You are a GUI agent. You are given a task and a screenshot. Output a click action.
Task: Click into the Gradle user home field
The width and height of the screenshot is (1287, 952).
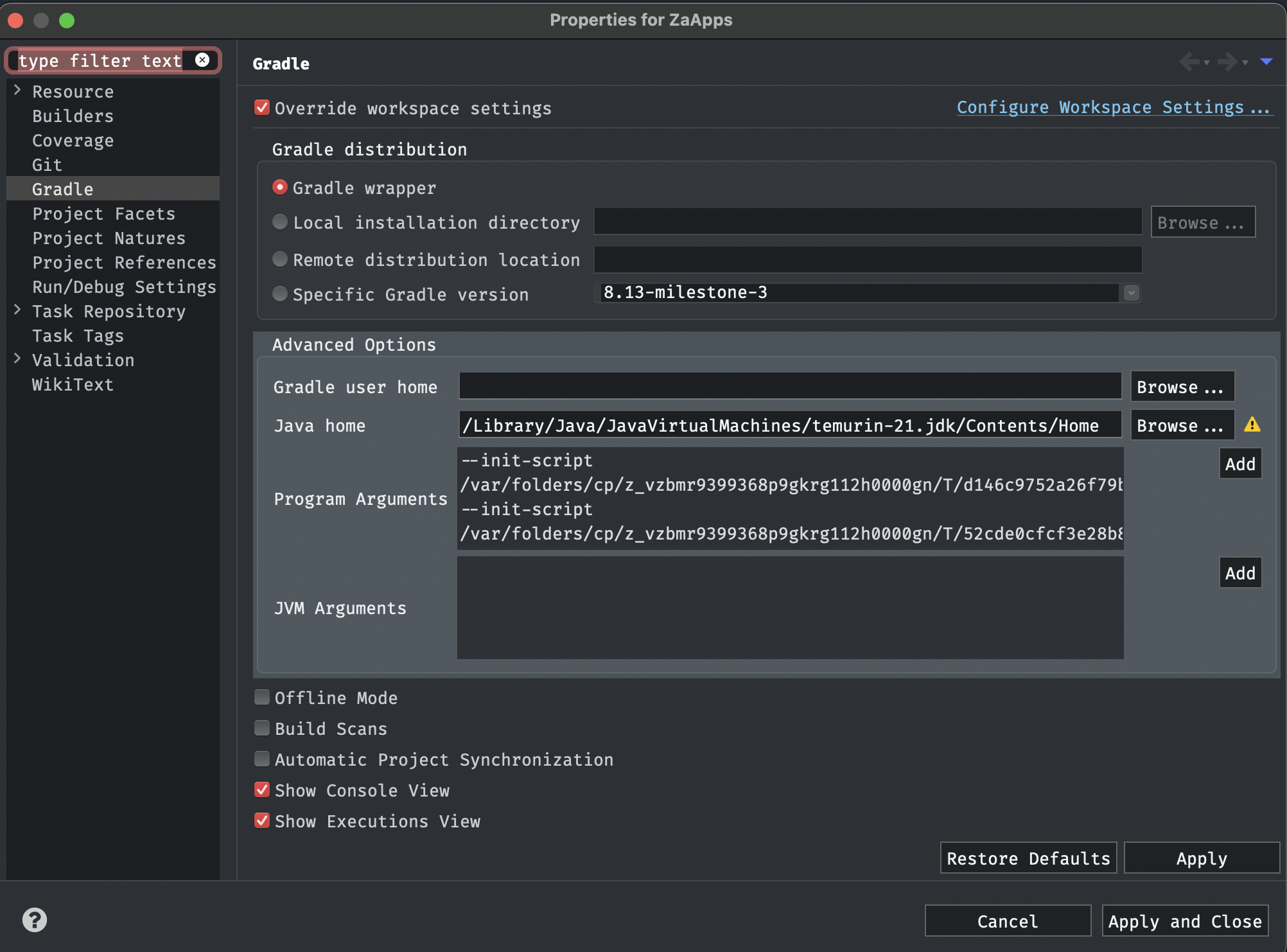(789, 386)
